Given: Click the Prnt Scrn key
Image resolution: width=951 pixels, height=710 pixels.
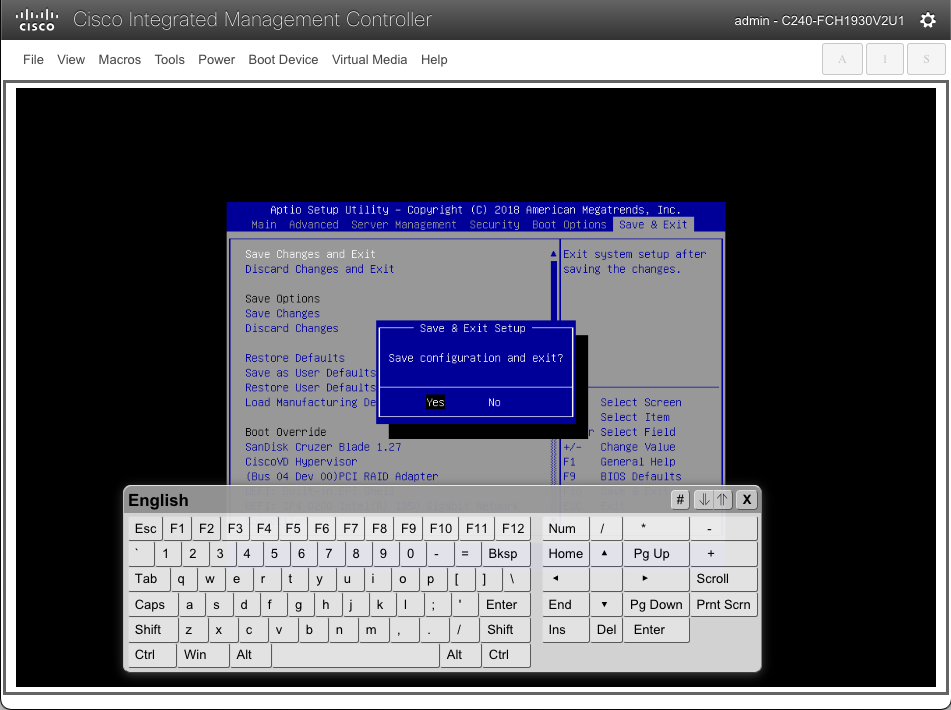Looking at the screenshot, I should (x=724, y=604).
